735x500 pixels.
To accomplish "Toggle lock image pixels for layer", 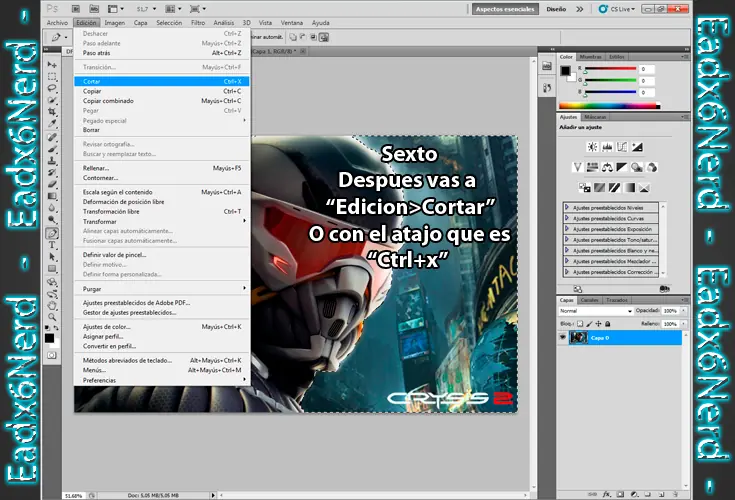I will click(589, 324).
